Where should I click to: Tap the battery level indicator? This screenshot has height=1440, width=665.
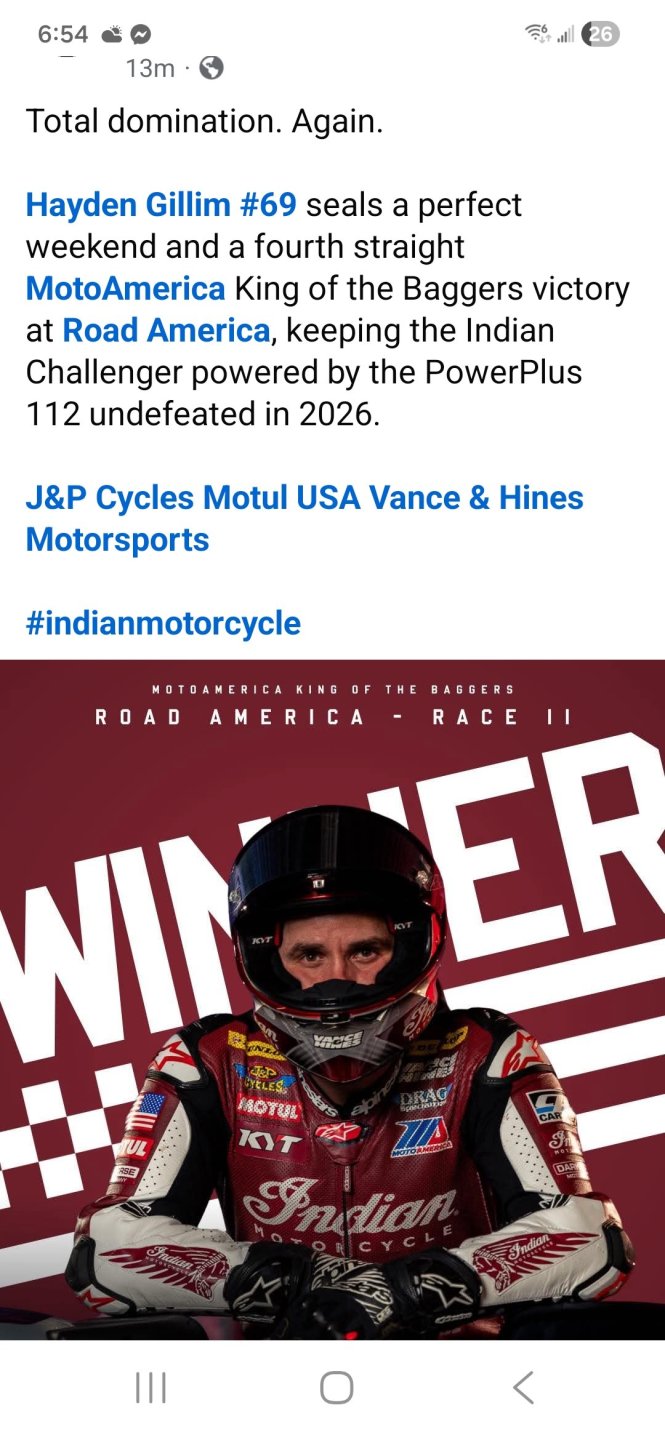(x=600, y=34)
